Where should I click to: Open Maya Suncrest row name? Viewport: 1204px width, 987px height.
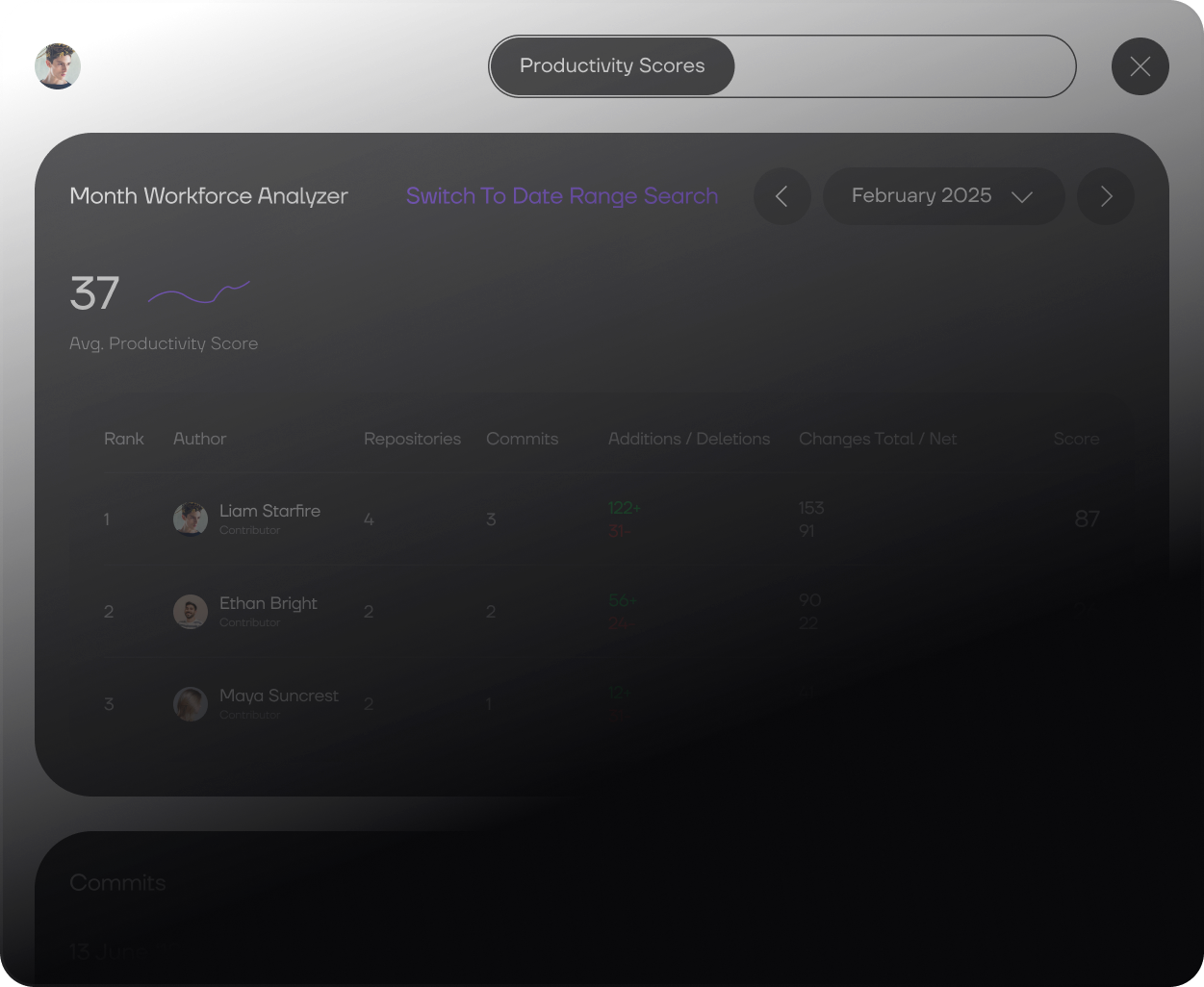click(278, 696)
